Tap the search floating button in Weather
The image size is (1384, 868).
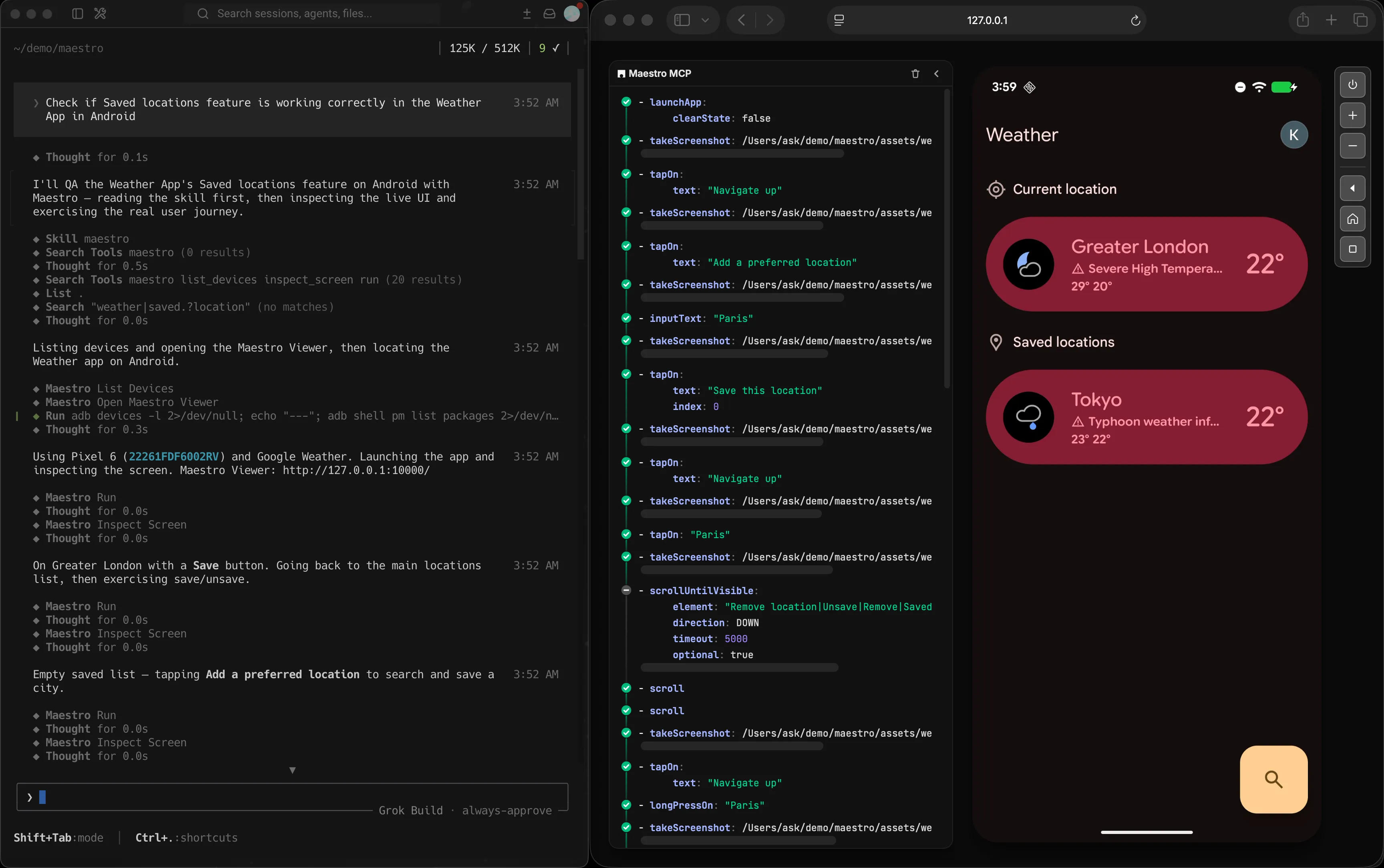click(1273, 779)
